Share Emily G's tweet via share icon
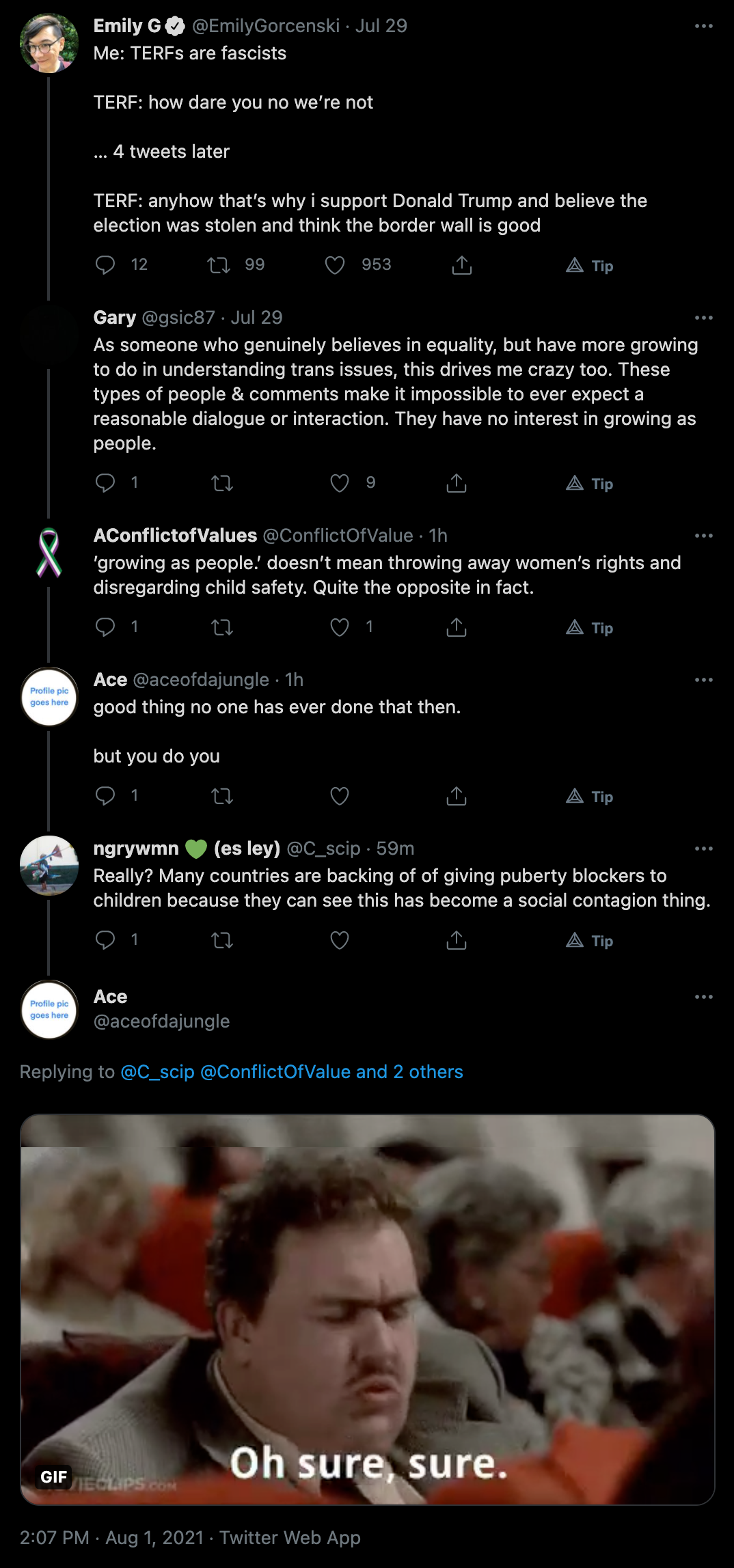 (x=462, y=265)
